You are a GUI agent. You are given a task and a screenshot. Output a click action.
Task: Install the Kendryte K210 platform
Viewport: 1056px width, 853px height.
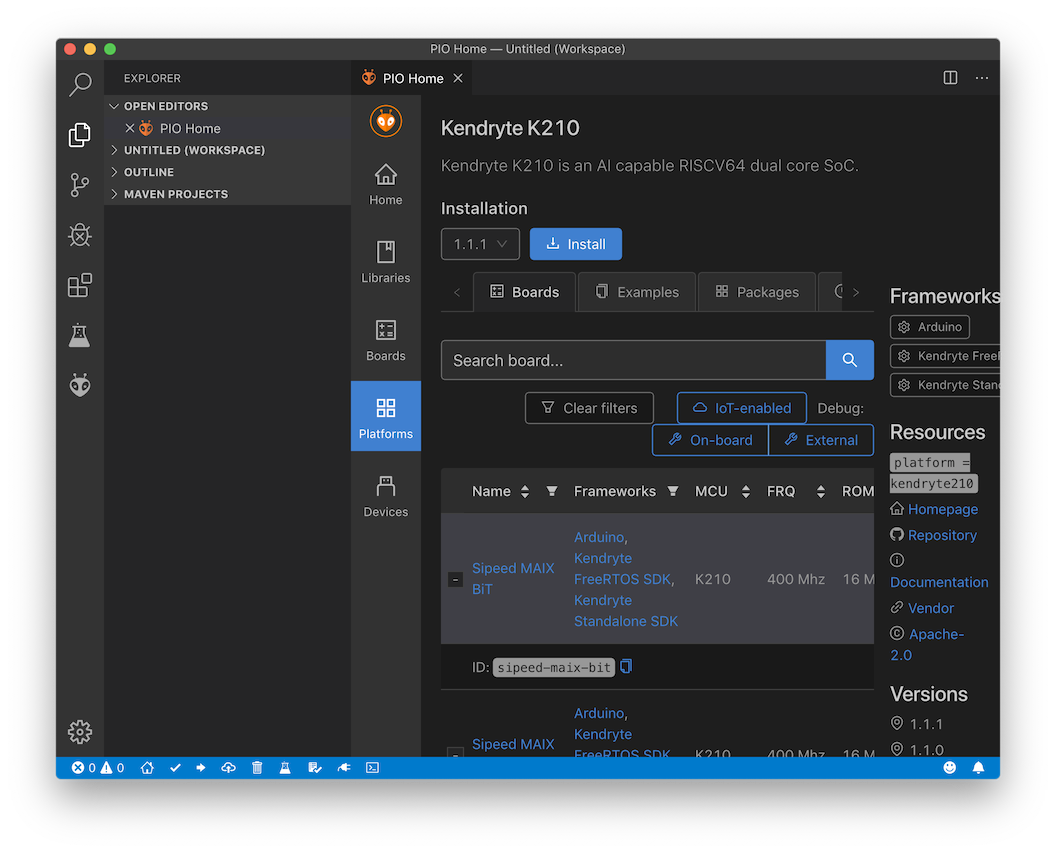click(576, 244)
